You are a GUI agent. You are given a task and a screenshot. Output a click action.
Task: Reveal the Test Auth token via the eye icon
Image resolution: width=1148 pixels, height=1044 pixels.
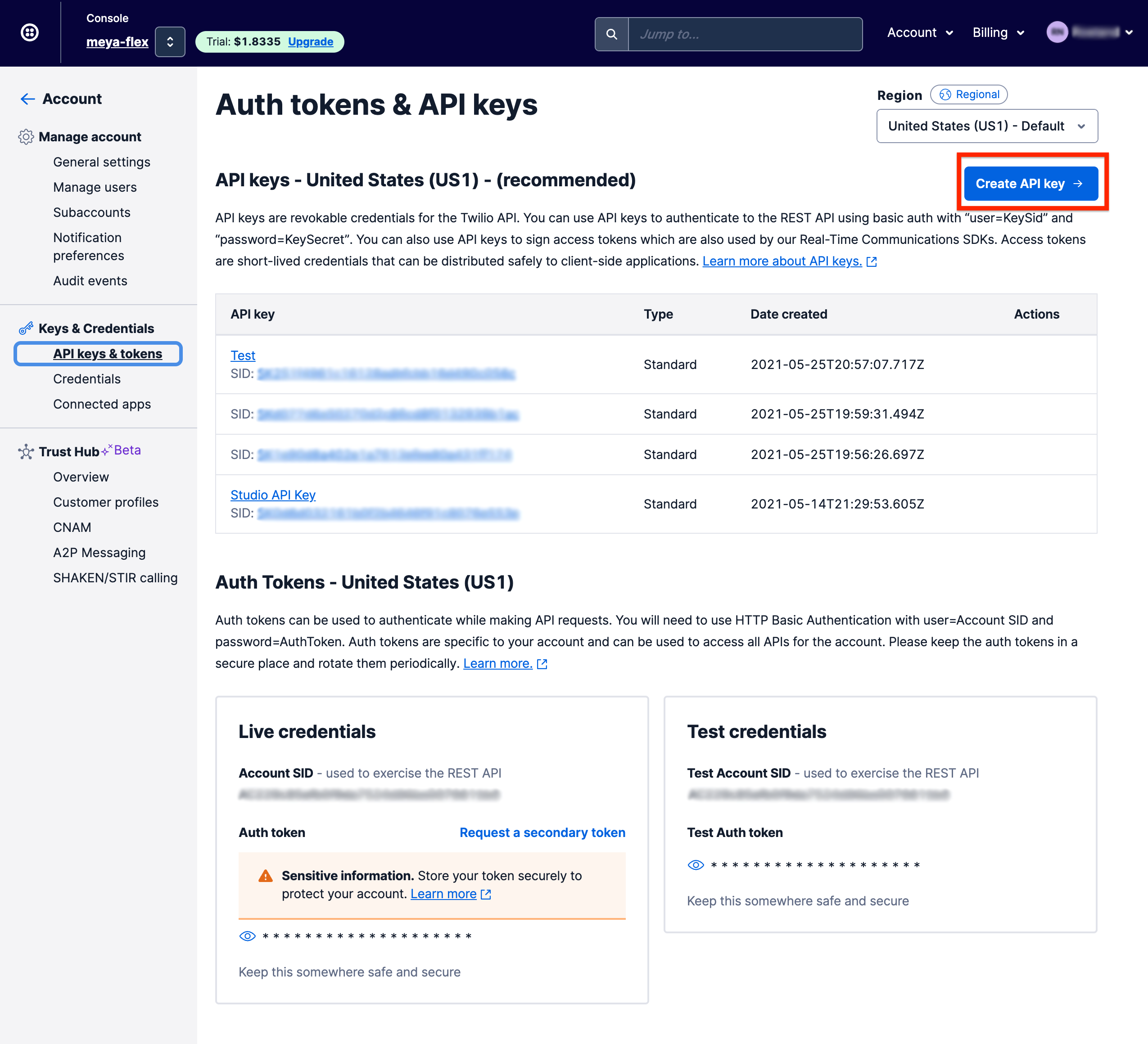[x=695, y=865]
